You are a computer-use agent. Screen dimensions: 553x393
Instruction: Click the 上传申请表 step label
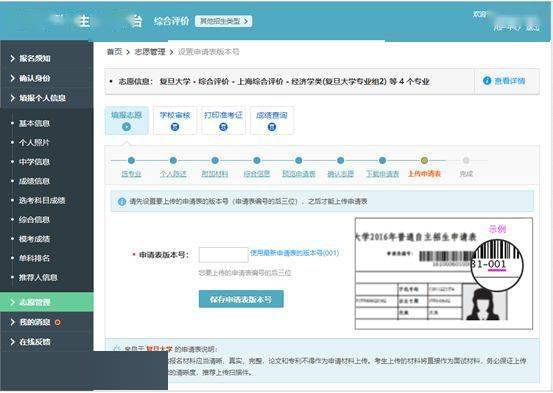[x=424, y=174]
